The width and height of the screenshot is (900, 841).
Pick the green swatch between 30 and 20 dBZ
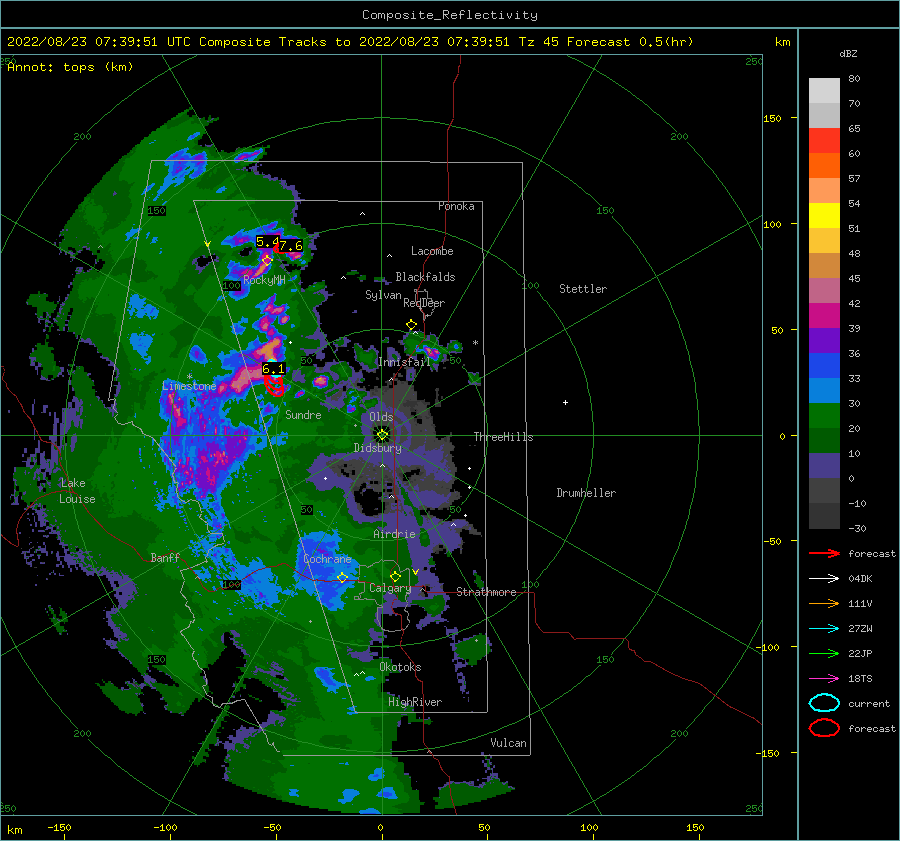point(824,416)
